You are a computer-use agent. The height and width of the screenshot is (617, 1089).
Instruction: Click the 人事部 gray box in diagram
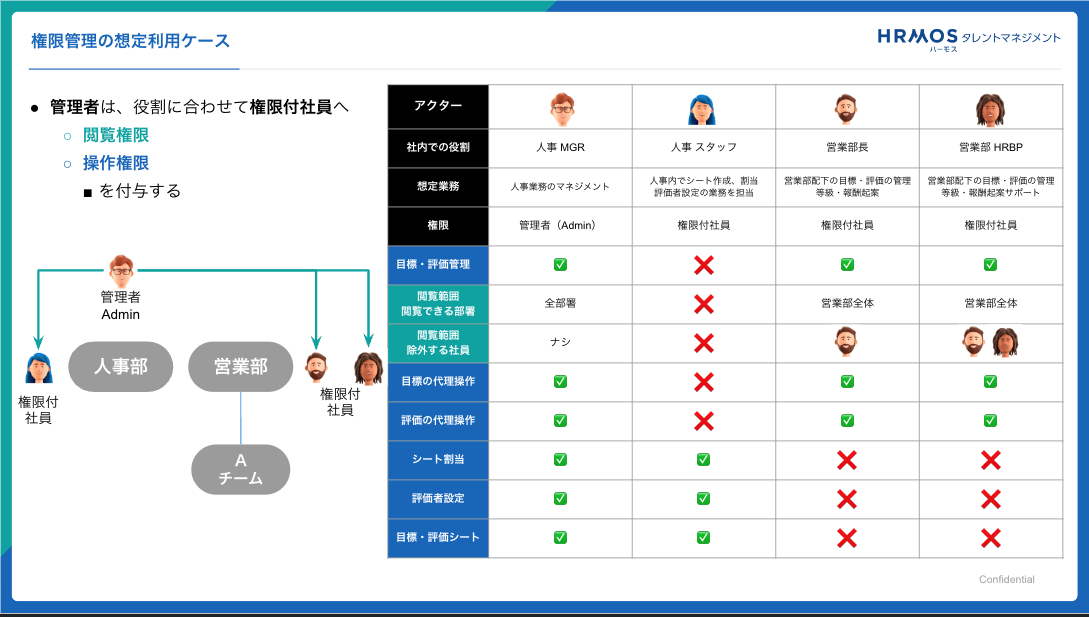tap(120, 367)
